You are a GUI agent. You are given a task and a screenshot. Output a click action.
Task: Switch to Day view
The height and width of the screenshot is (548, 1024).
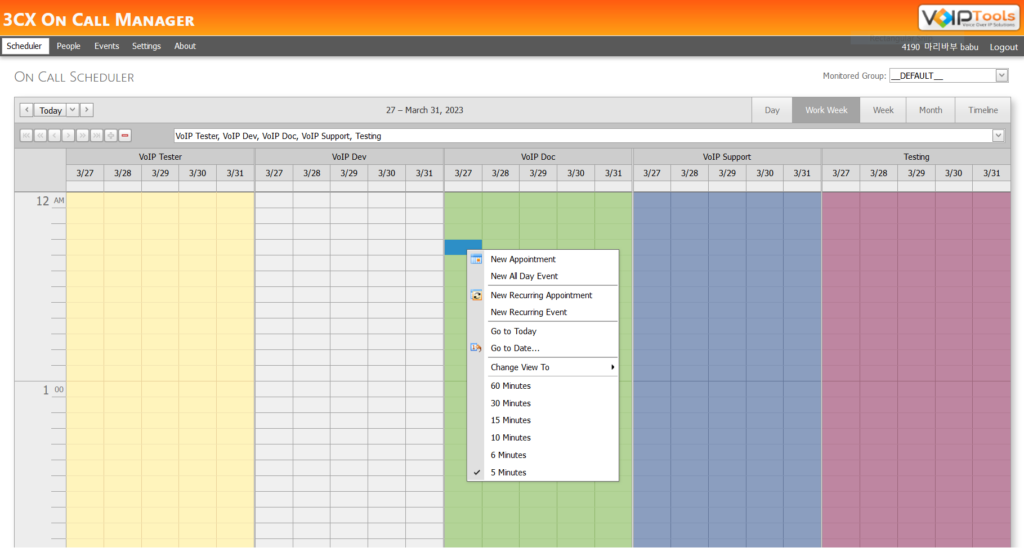click(x=772, y=110)
